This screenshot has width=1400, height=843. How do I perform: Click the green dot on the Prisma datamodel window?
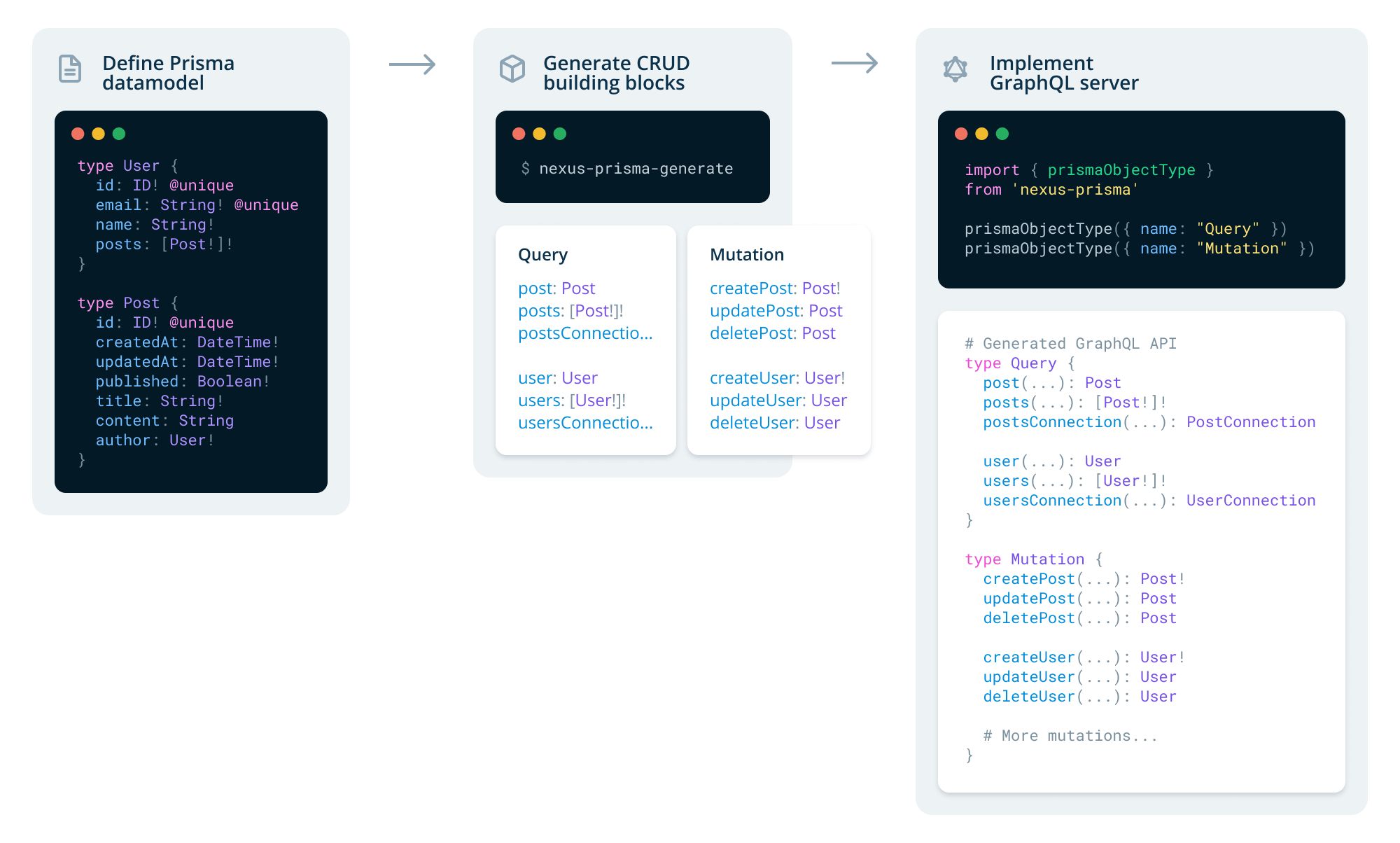click(x=118, y=133)
